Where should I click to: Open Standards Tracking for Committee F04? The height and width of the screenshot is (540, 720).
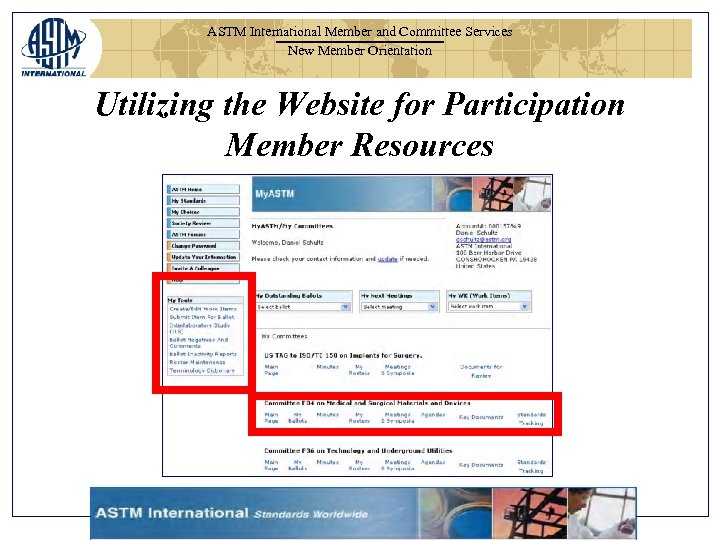(531, 419)
